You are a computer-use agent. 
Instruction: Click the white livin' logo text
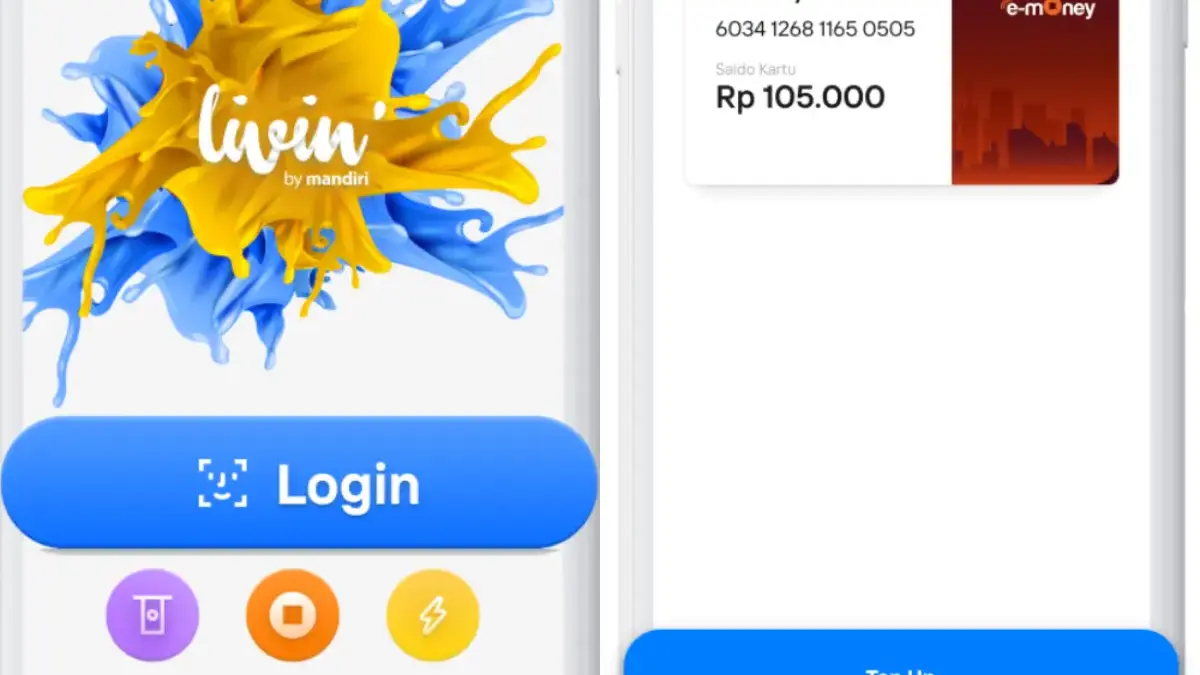tap(284, 128)
